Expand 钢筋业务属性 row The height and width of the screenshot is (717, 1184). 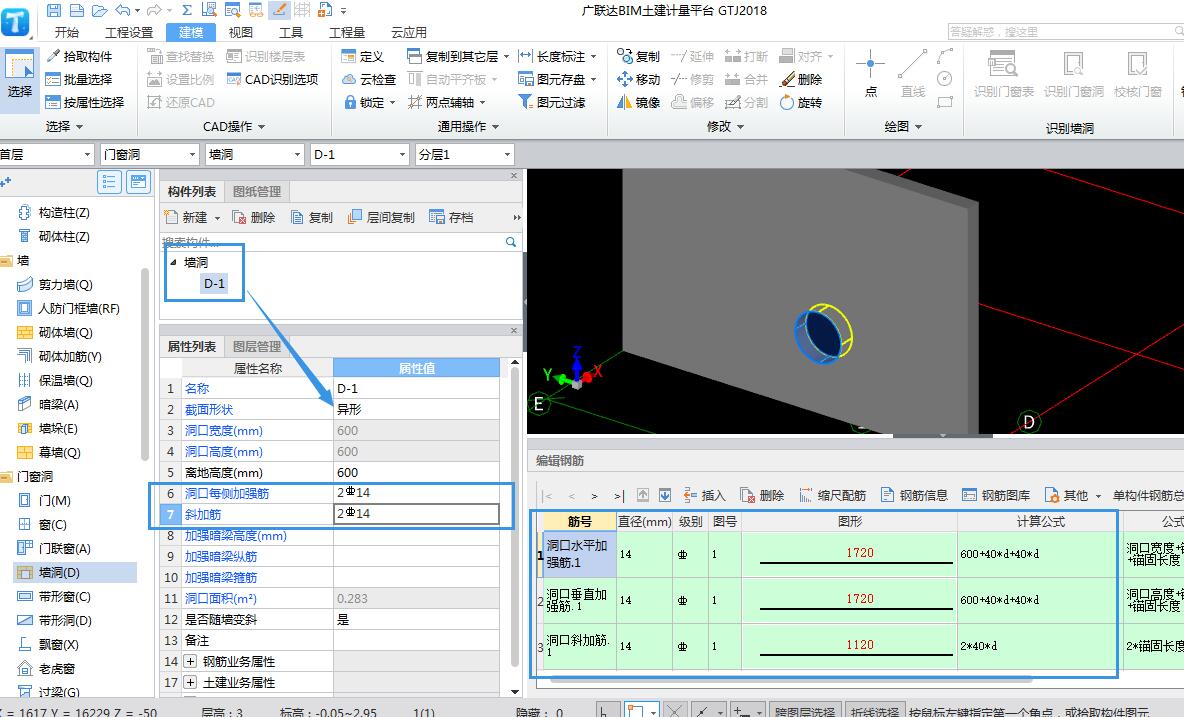click(x=190, y=661)
